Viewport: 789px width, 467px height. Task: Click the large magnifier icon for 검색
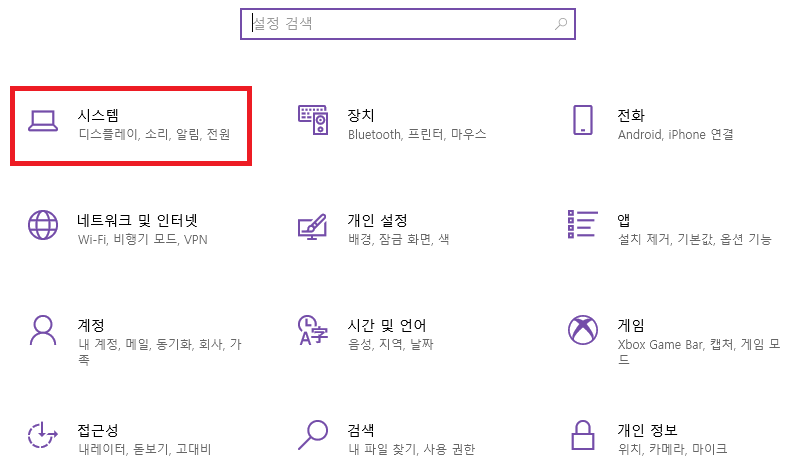pyautogui.click(x=312, y=435)
